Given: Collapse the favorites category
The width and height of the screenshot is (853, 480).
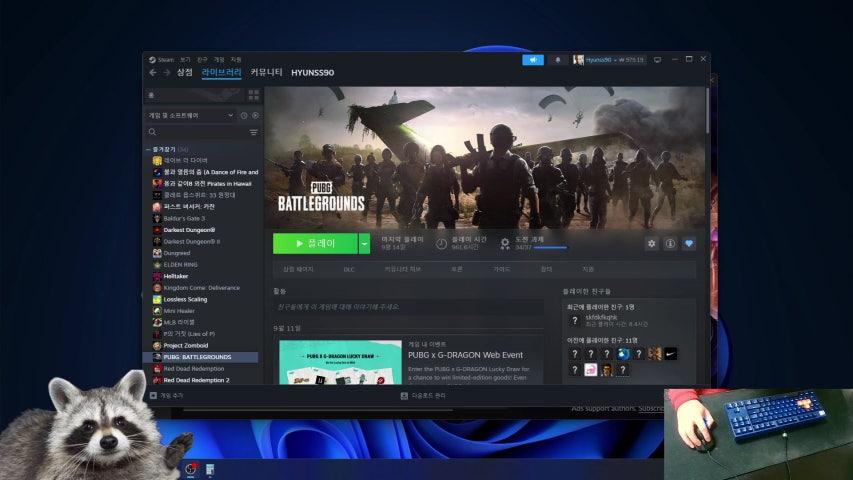Looking at the screenshot, I should (x=148, y=149).
